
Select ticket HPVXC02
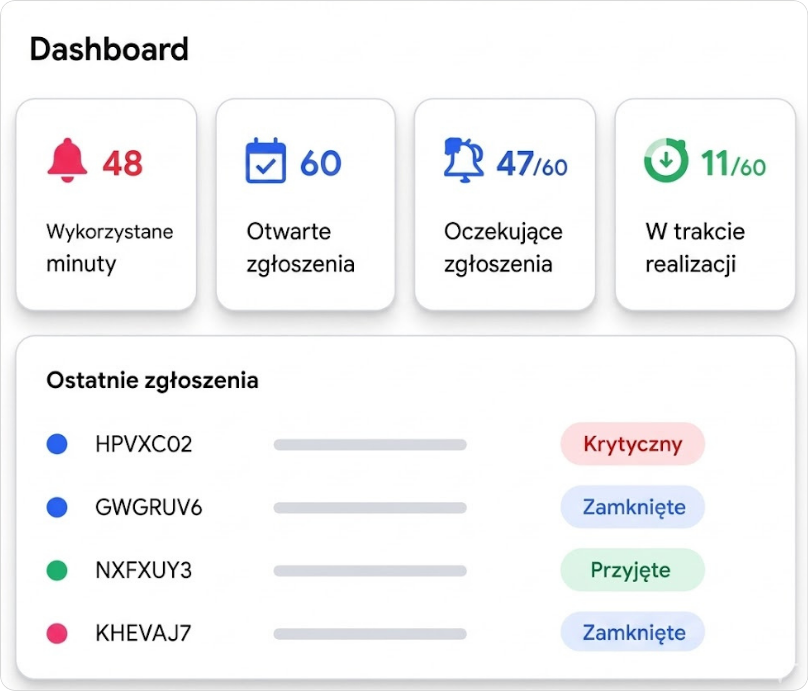[x=144, y=444]
